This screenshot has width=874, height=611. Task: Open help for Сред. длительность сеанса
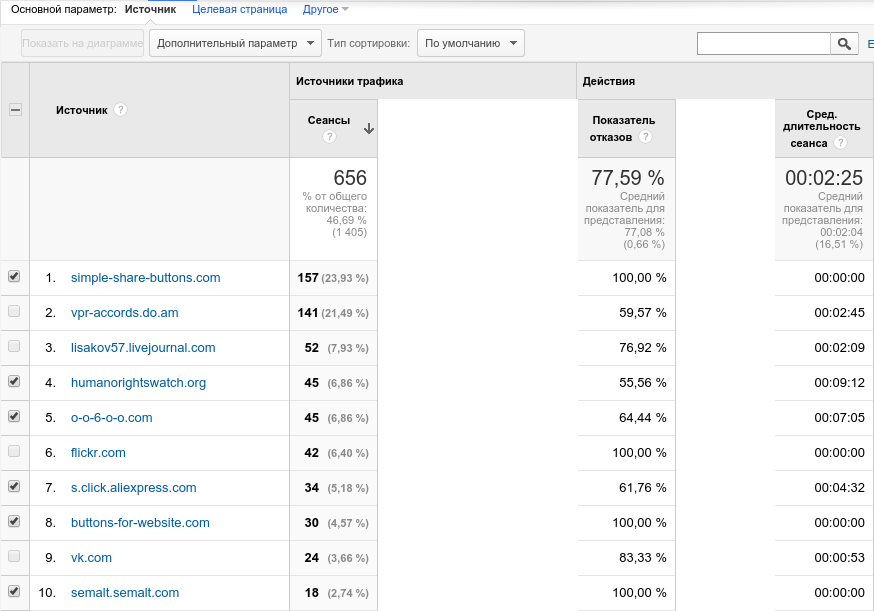coord(840,143)
